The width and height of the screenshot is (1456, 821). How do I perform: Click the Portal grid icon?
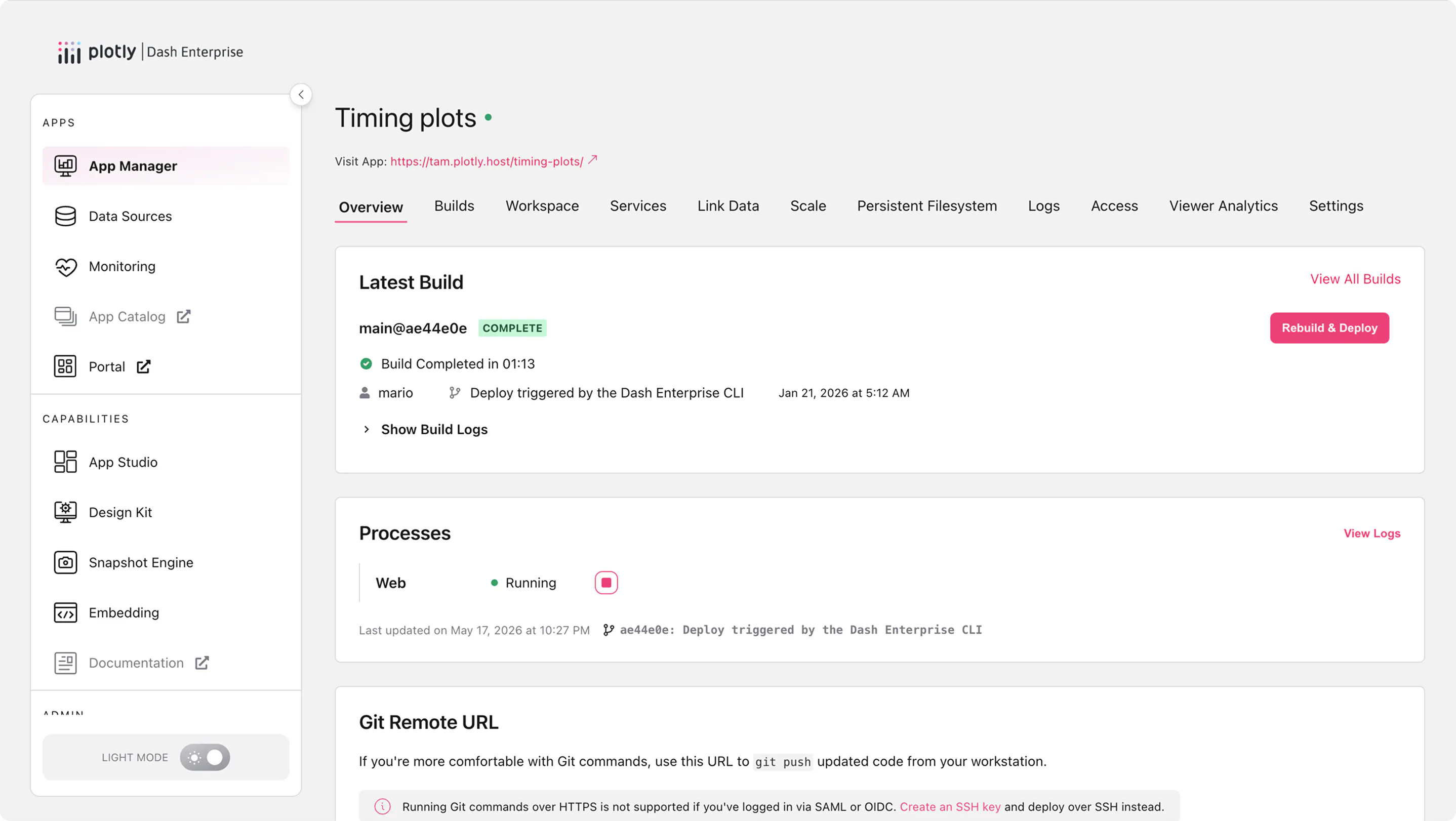coord(66,366)
